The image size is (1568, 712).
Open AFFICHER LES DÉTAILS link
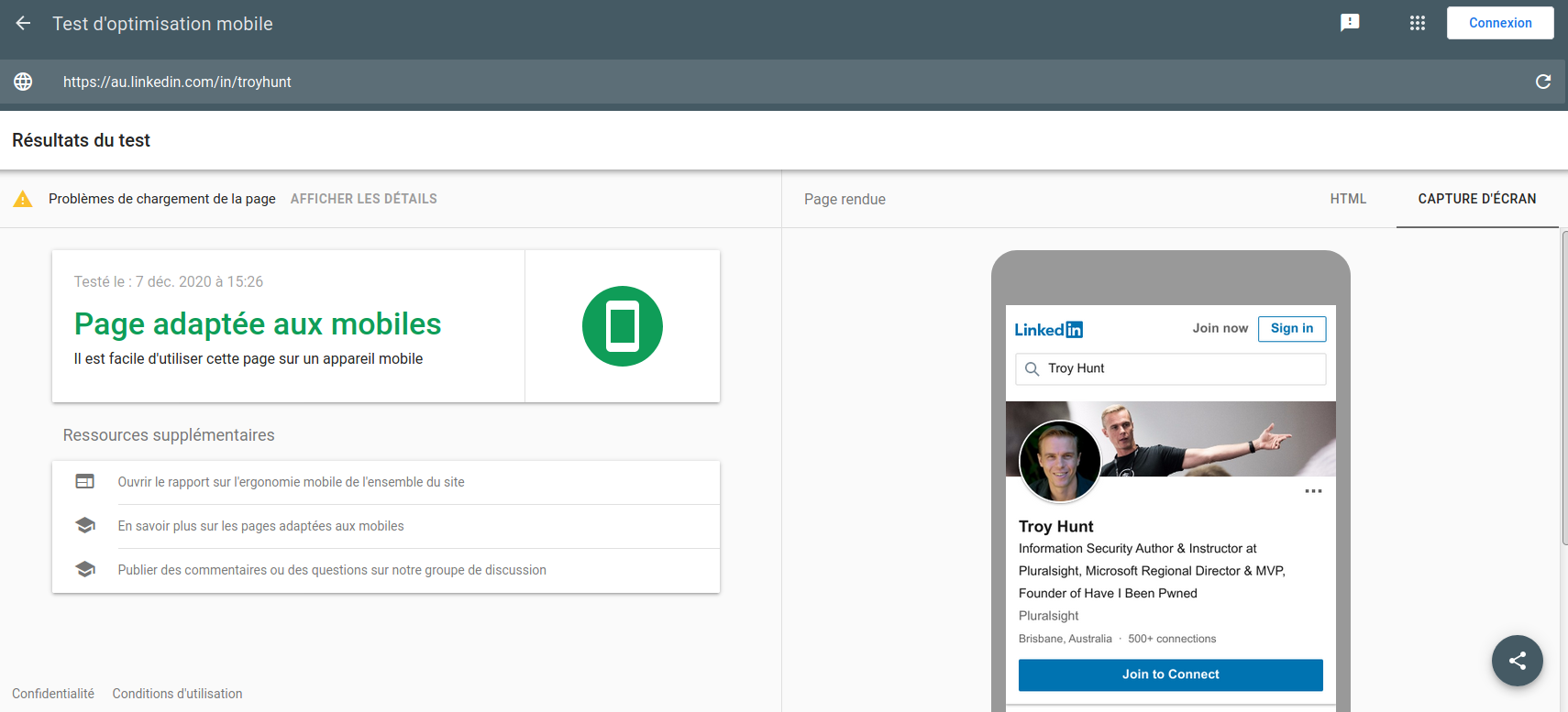[364, 199]
